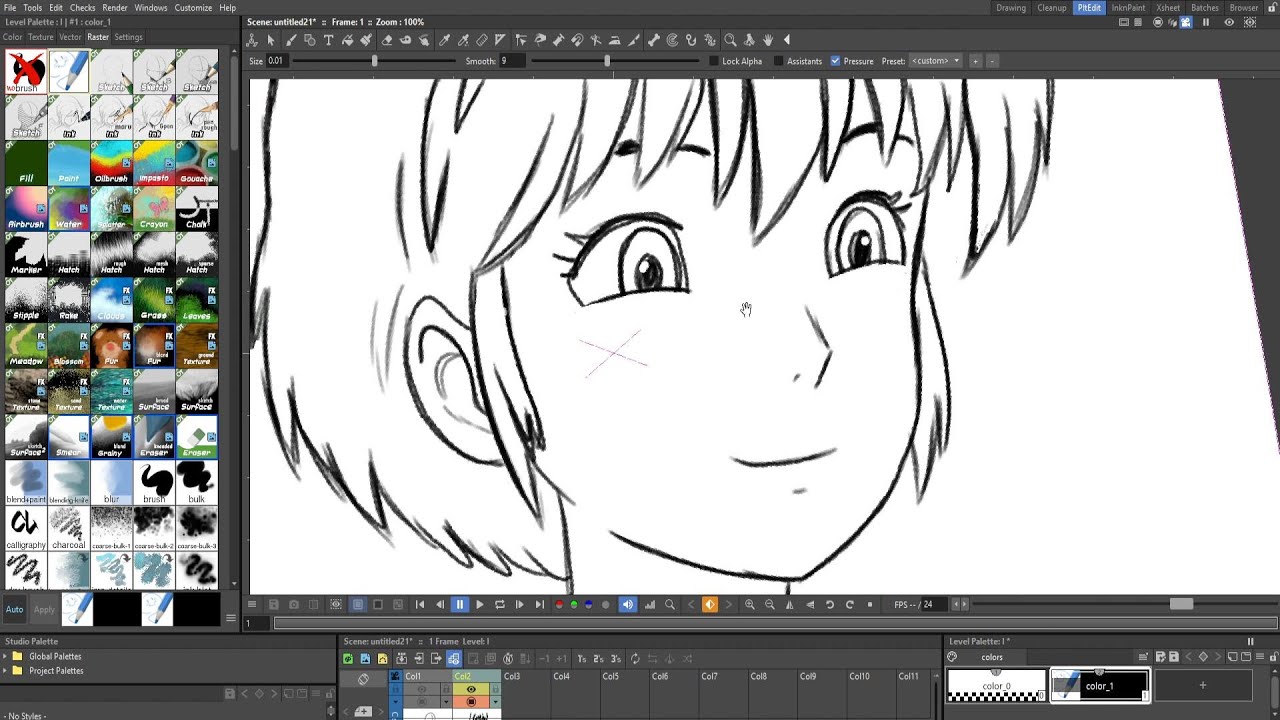Image resolution: width=1280 pixels, height=720 pixels.
Task: Select the Animate tool
Action: pyautogui.click(x=250, y=40)
